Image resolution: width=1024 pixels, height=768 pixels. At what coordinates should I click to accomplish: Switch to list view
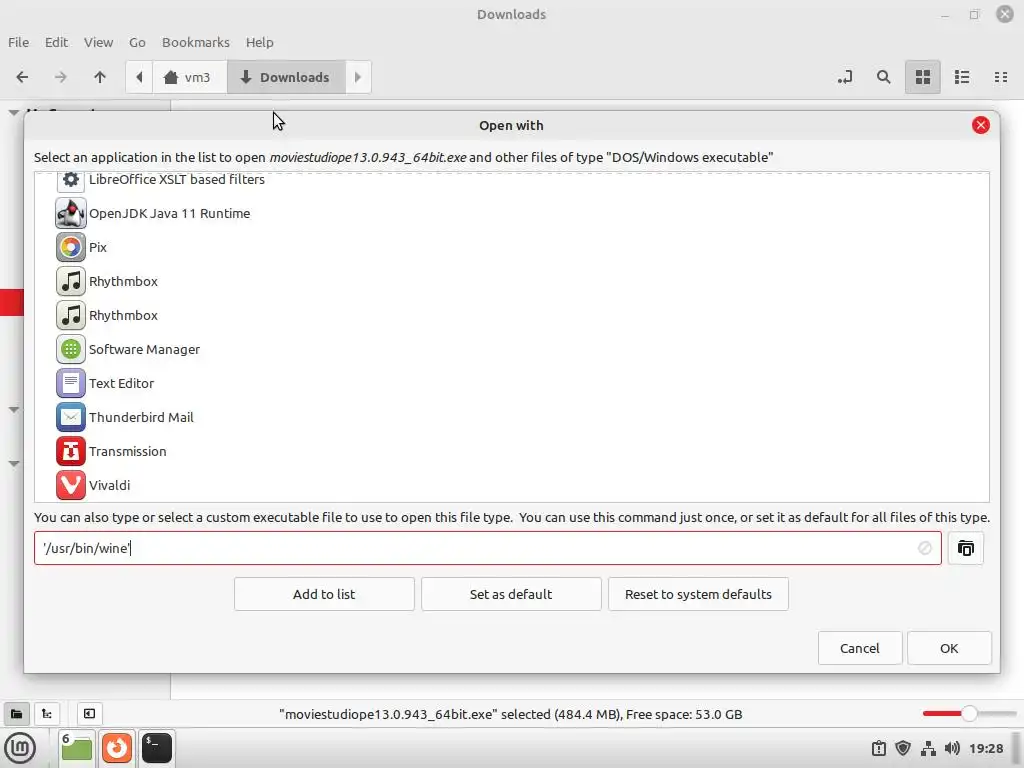point(962,77)
